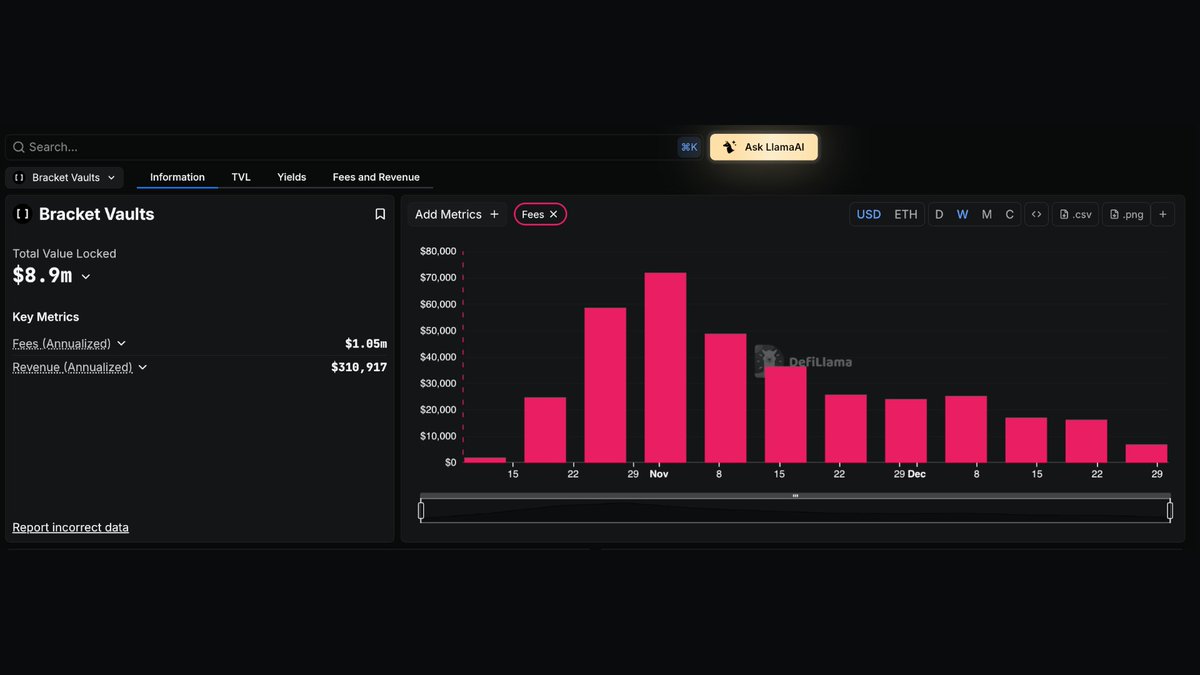Click the ⌘K shortcut badge
Viewport: 1200px width, 675px height.
689,147
